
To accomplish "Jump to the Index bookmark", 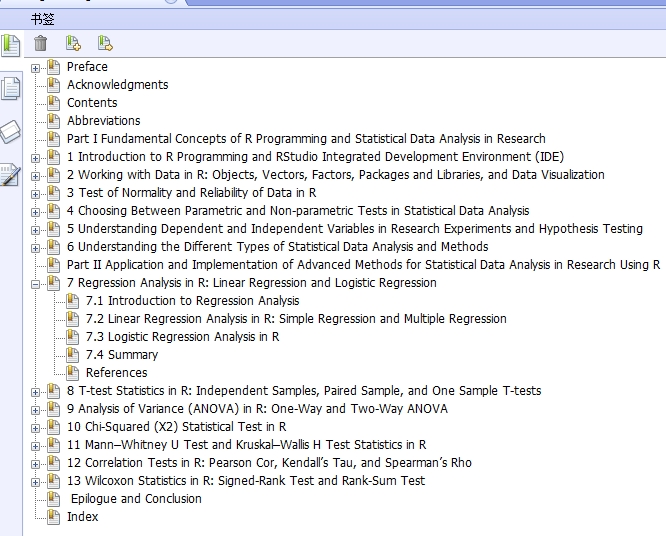I will pyautogui.click(x=82, y=516).
